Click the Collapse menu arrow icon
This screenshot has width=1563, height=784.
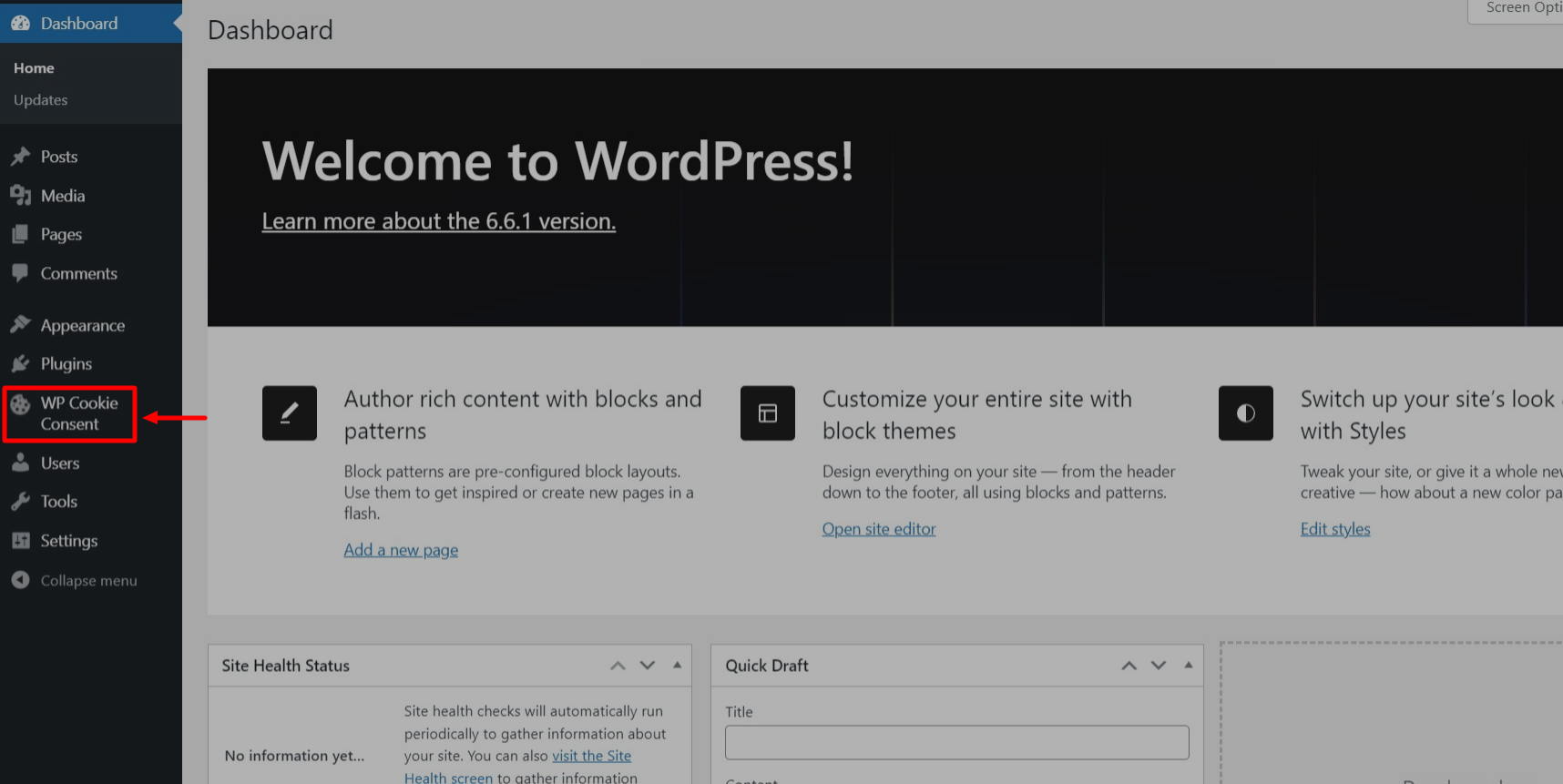pyautogui.click(x=20, y=580)
